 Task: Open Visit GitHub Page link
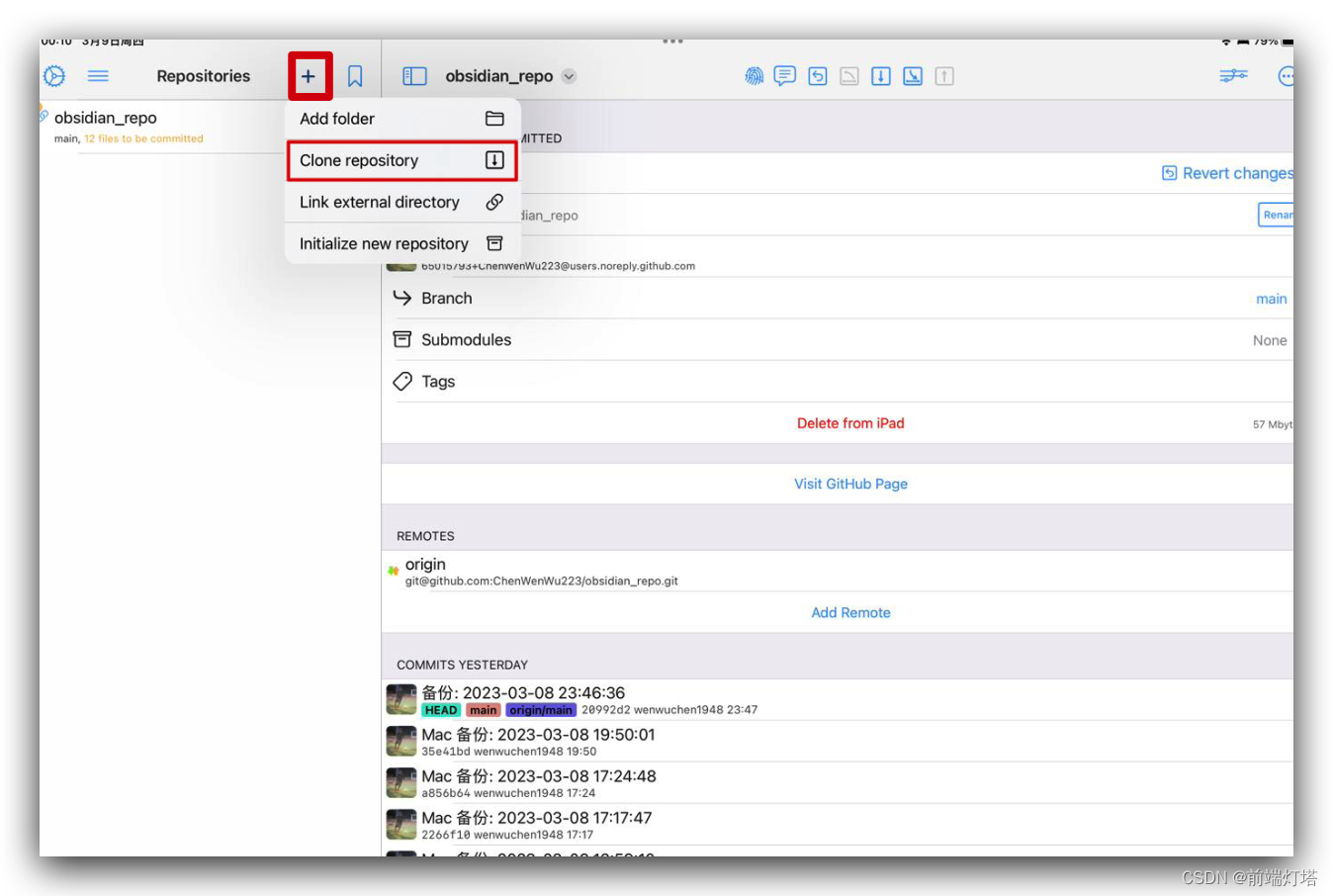click(850, 484)
